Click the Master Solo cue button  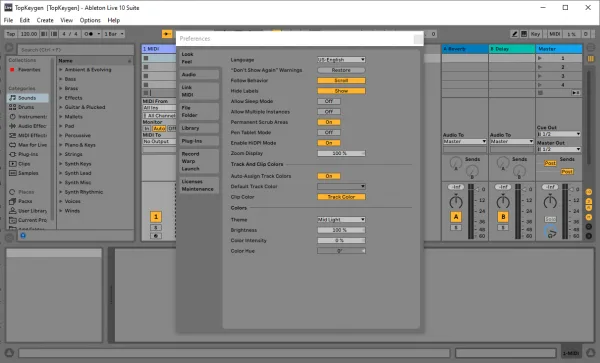point(550,219)
